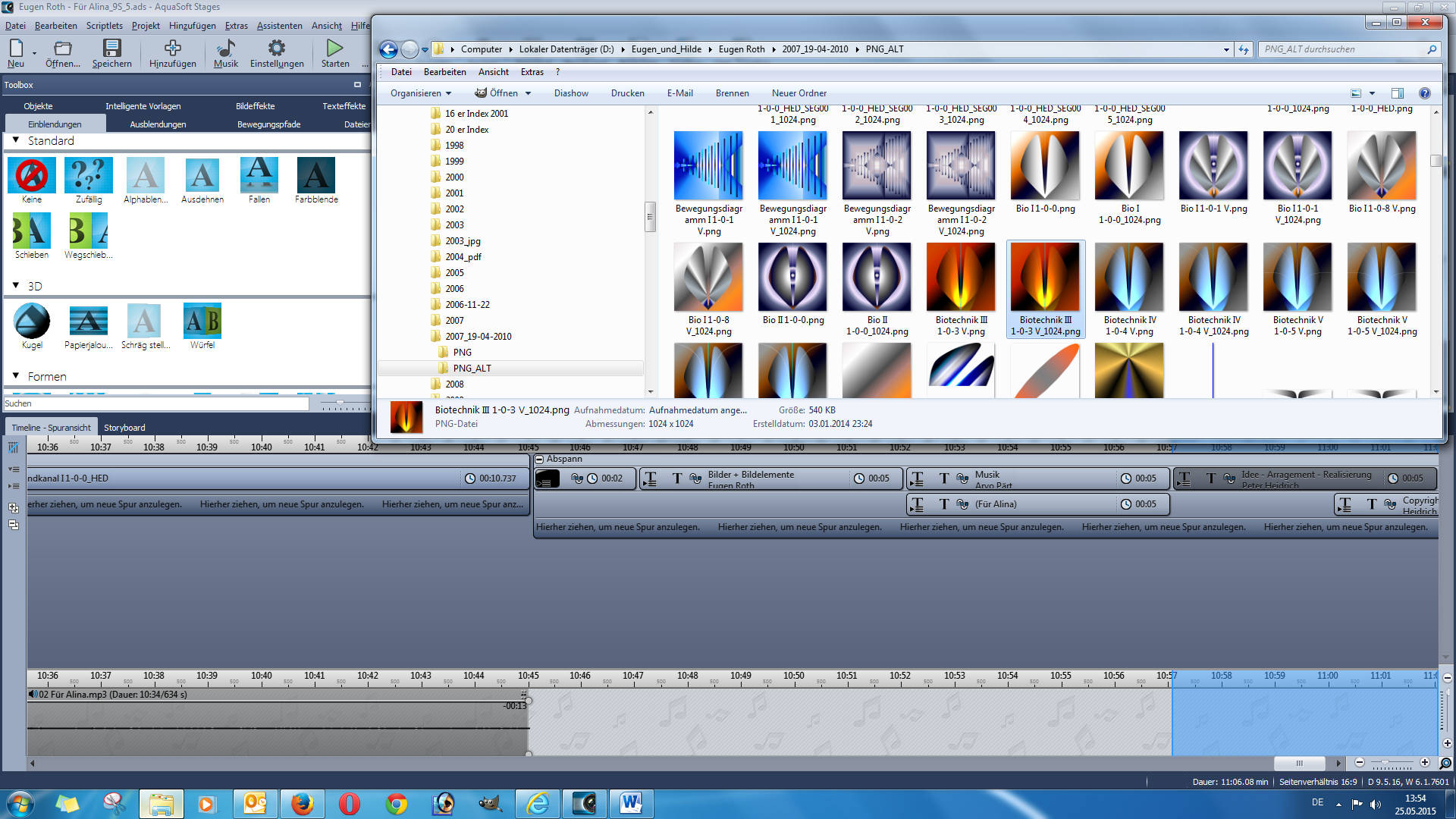
Task: Expand the Formen section
Action: click(16, 376)
